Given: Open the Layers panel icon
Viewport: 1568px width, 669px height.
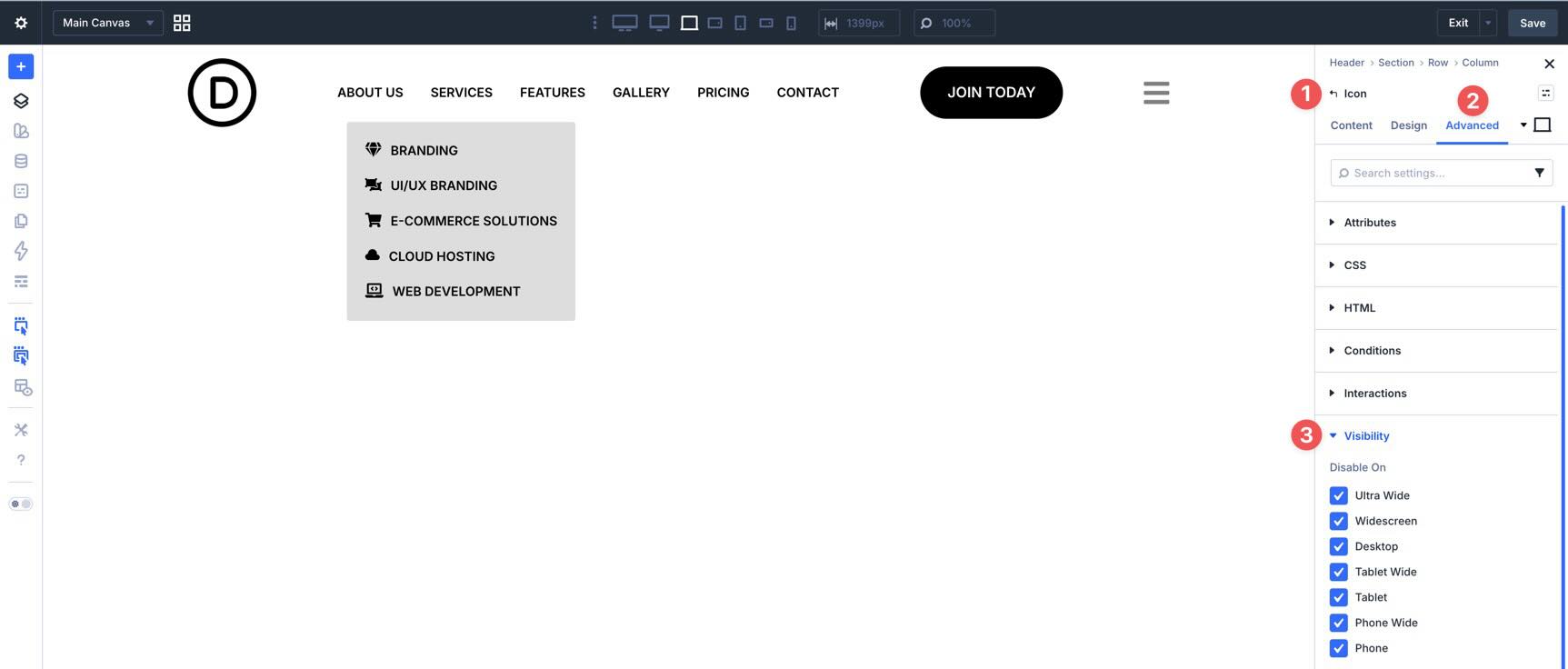Looking at the screenshot, I should [x=21, y=101].
